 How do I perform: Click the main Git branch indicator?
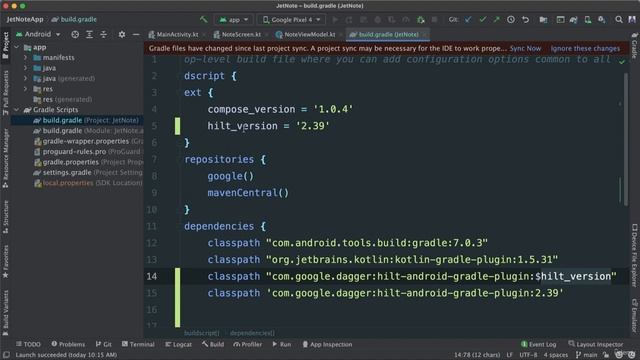pos(587,355)
